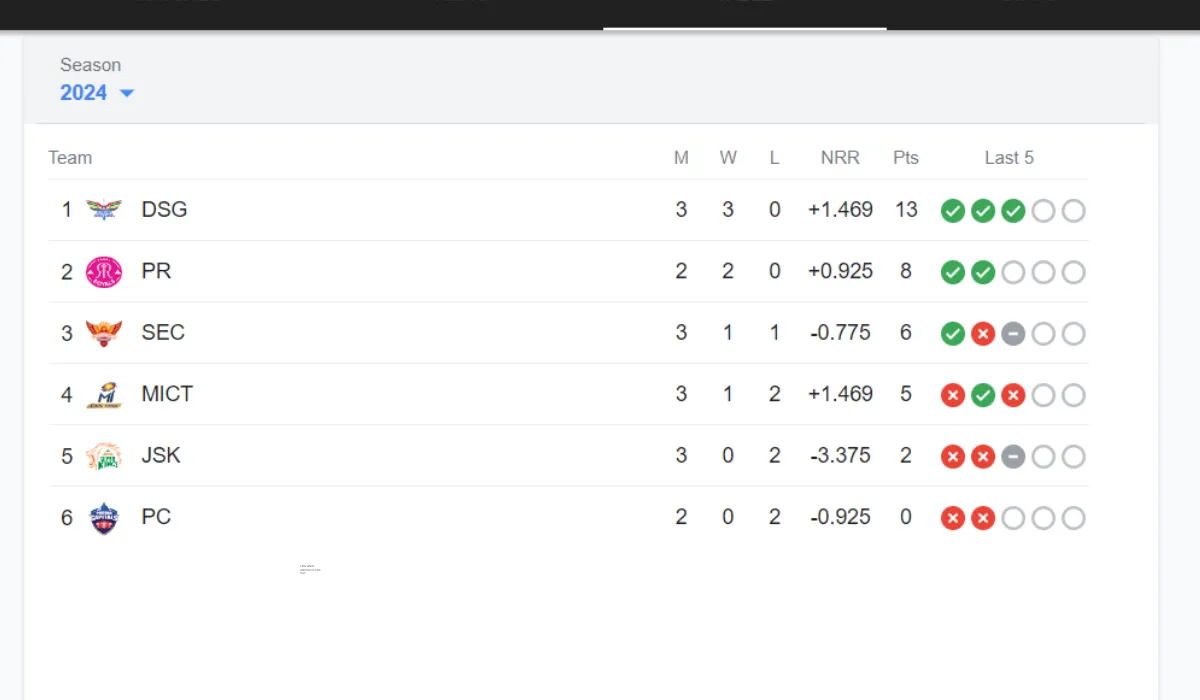
Task: Open the SEC team logo
Action: pyautogui.click(x=104, y=333)
